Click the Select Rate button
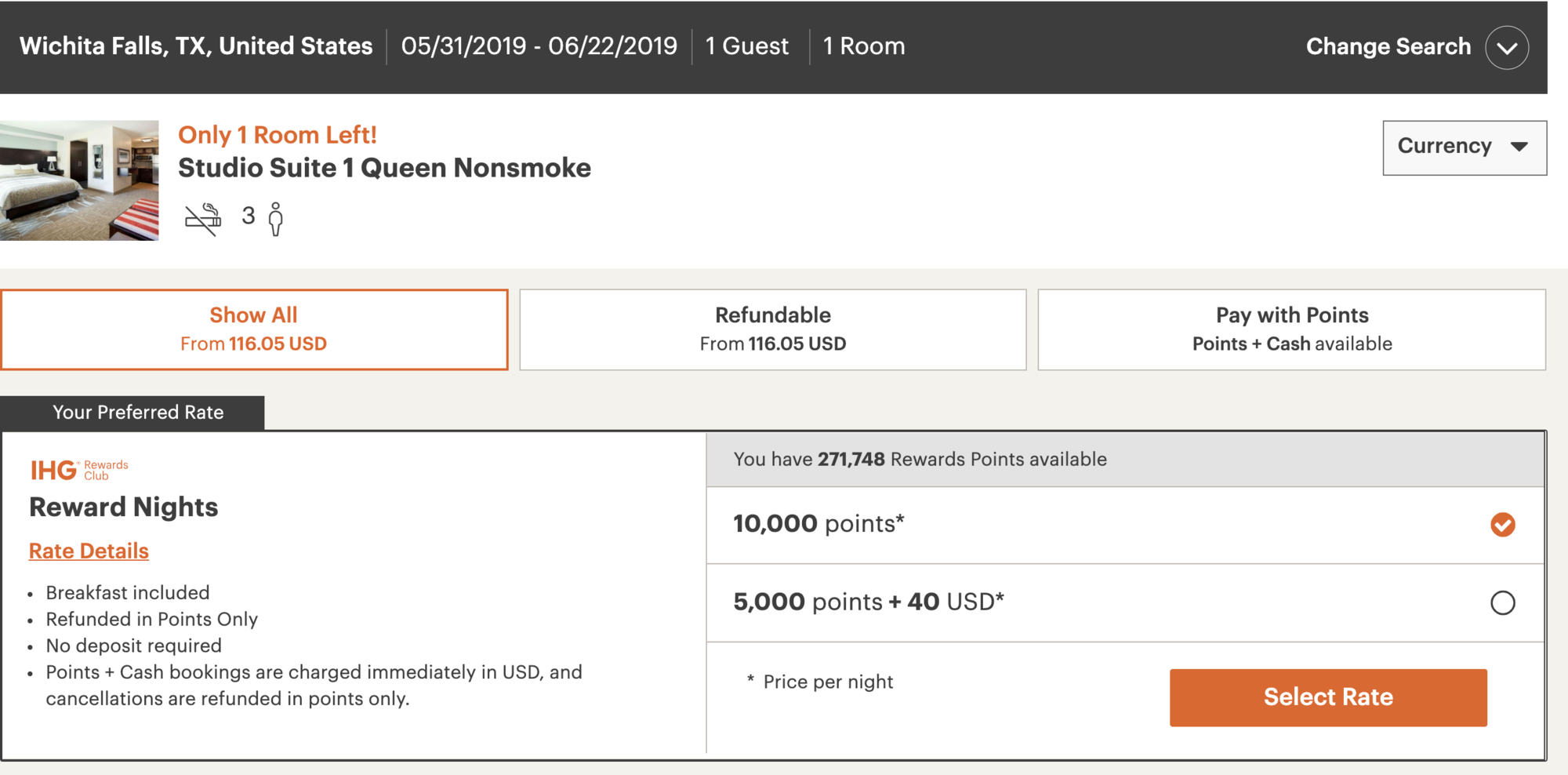 point(1328,697)
